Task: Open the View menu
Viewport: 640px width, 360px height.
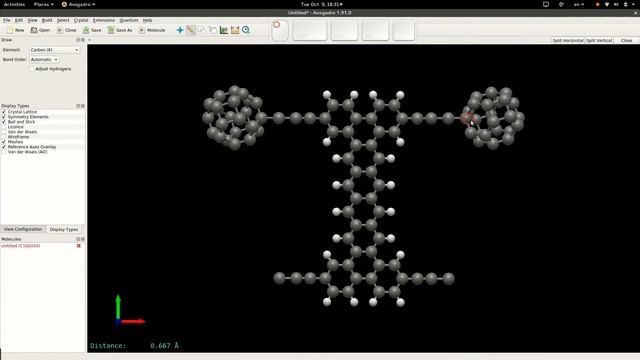Action: click(32, 20)
